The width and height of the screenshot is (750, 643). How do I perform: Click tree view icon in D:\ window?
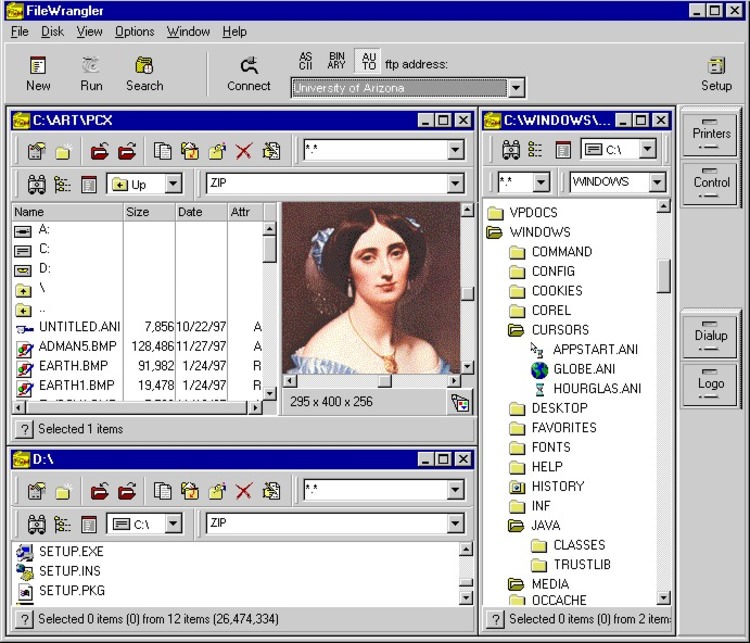62,524
